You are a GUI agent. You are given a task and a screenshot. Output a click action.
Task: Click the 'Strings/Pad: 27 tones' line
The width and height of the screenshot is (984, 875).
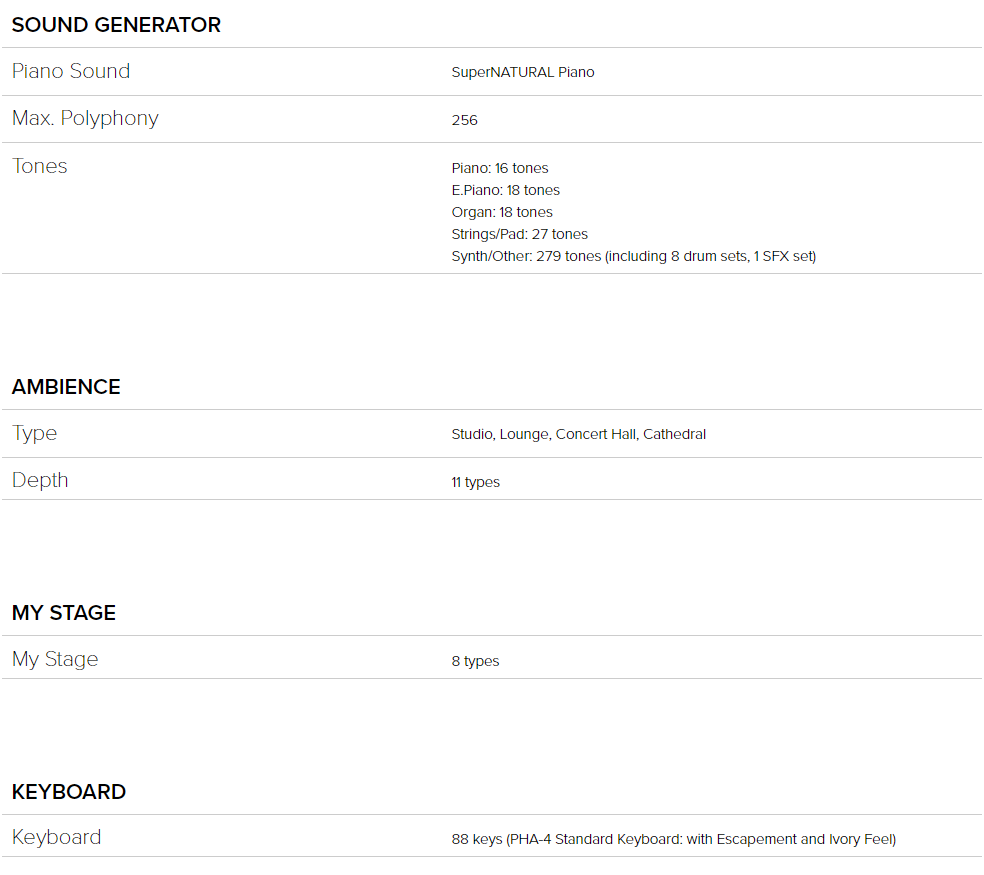click(519, 234)
